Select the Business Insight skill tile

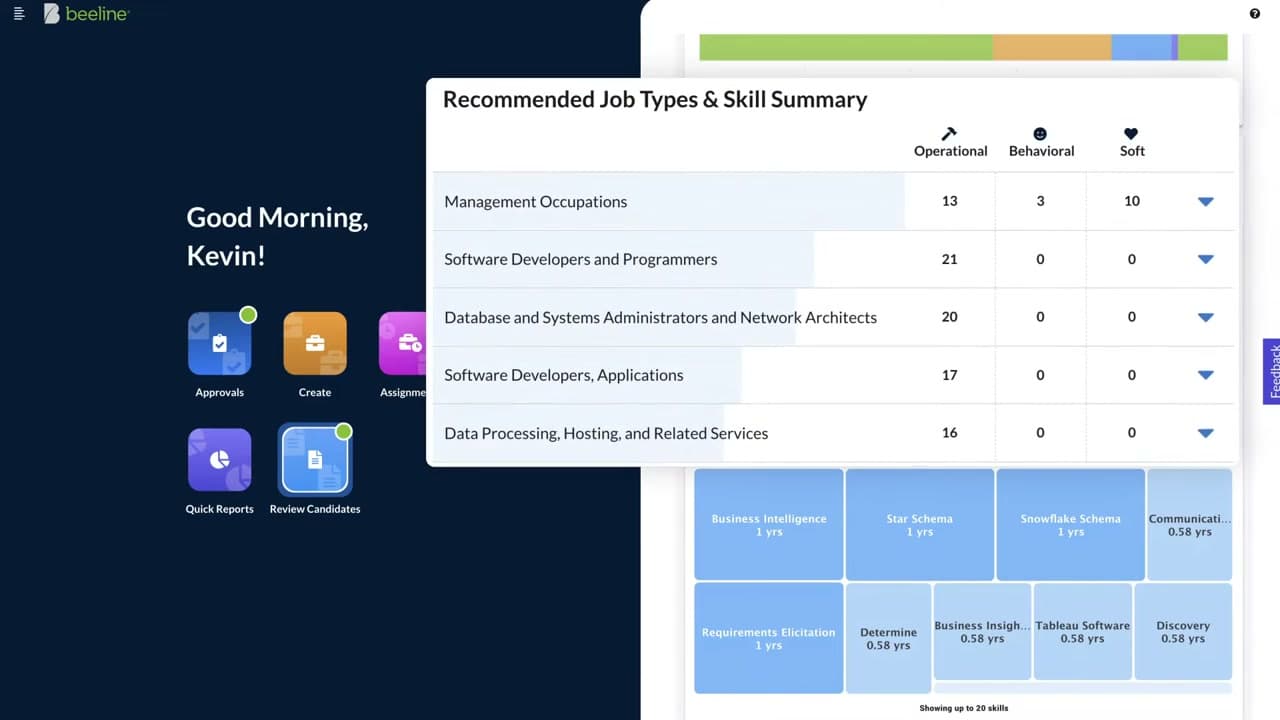click(982, 632)
